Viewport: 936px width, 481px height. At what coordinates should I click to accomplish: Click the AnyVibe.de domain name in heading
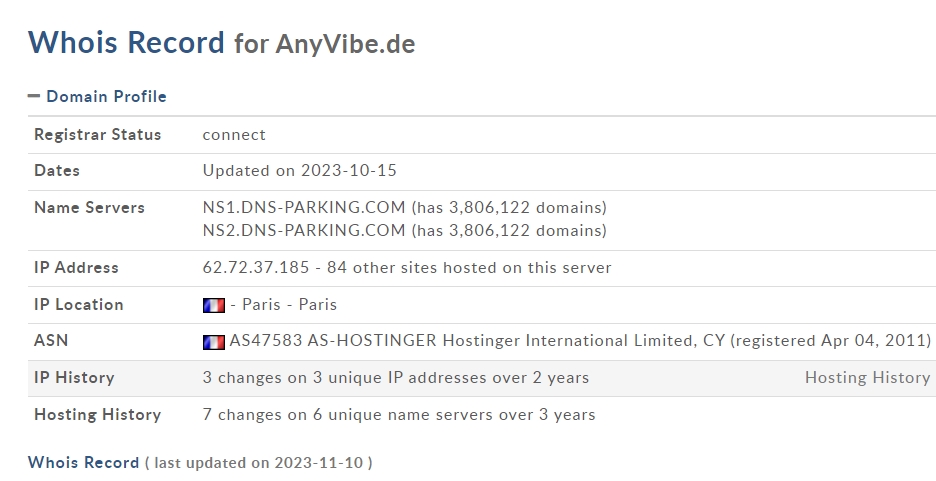(345, 44)
